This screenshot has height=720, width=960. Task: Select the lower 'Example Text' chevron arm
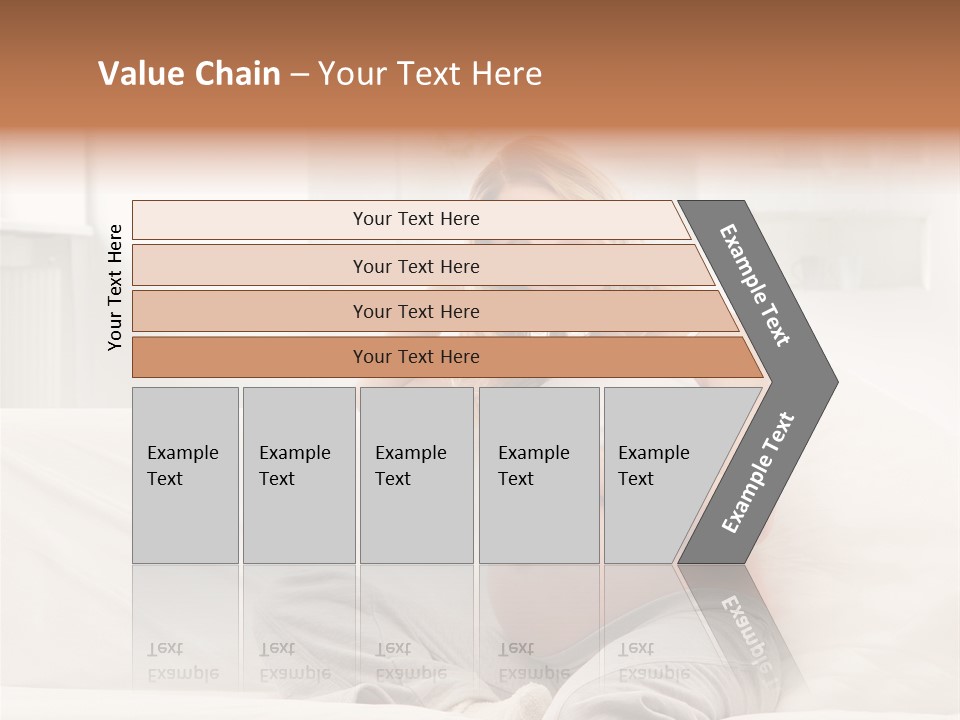(758, 473)
